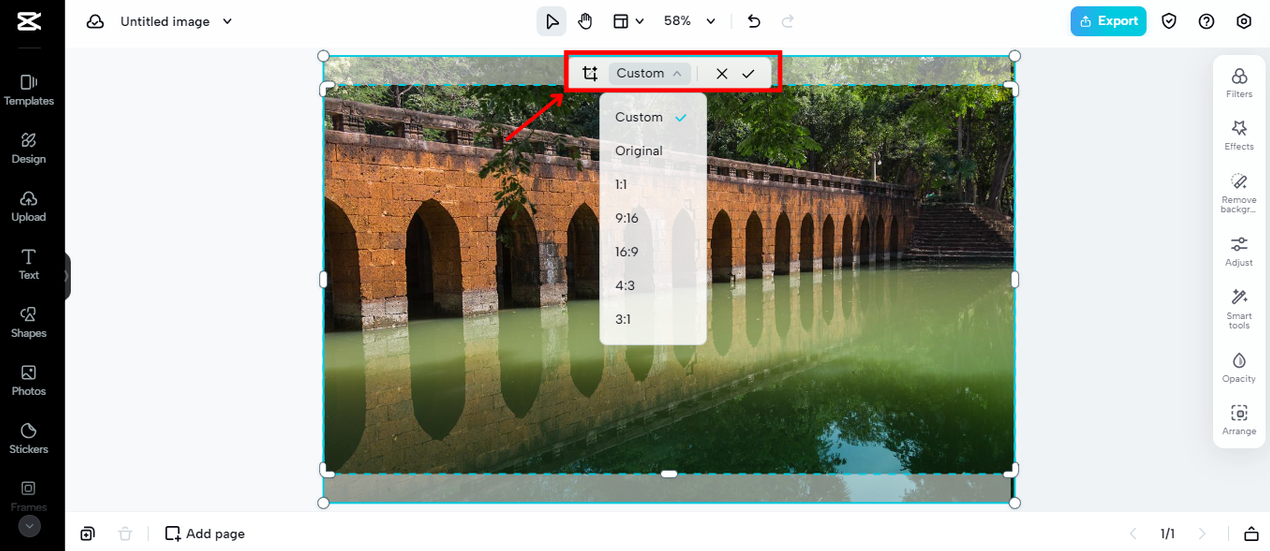Collapse the left side panel handle
Screen dimensions: 1270x551
click(67, 276)
